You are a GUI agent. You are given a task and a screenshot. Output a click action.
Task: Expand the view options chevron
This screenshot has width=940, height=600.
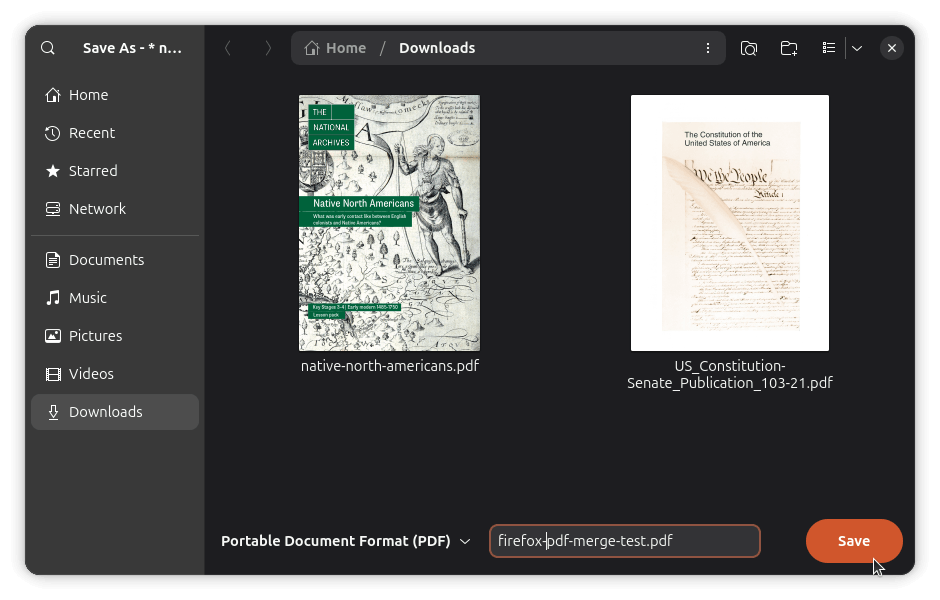coord(857,48)
